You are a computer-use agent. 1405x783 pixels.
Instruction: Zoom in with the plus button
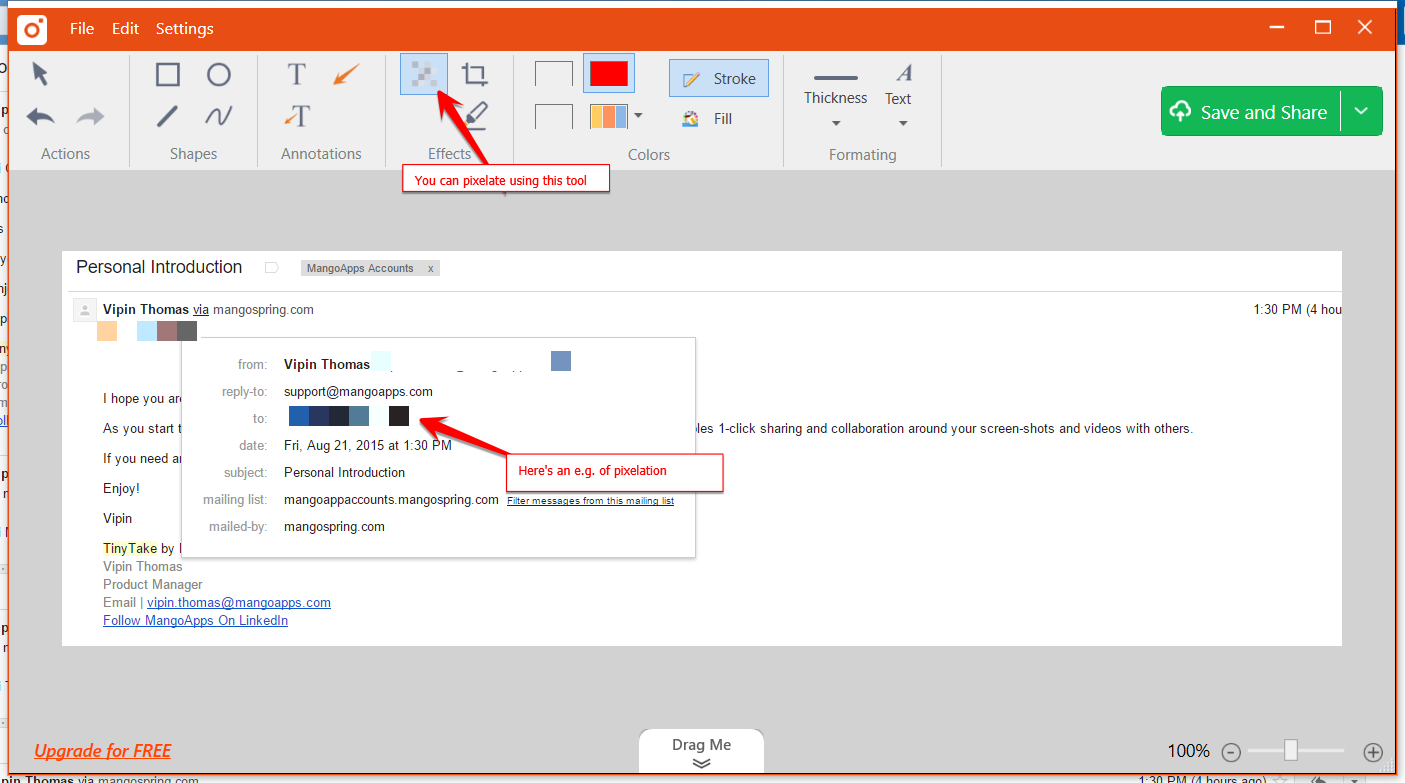click(1373, 752)
